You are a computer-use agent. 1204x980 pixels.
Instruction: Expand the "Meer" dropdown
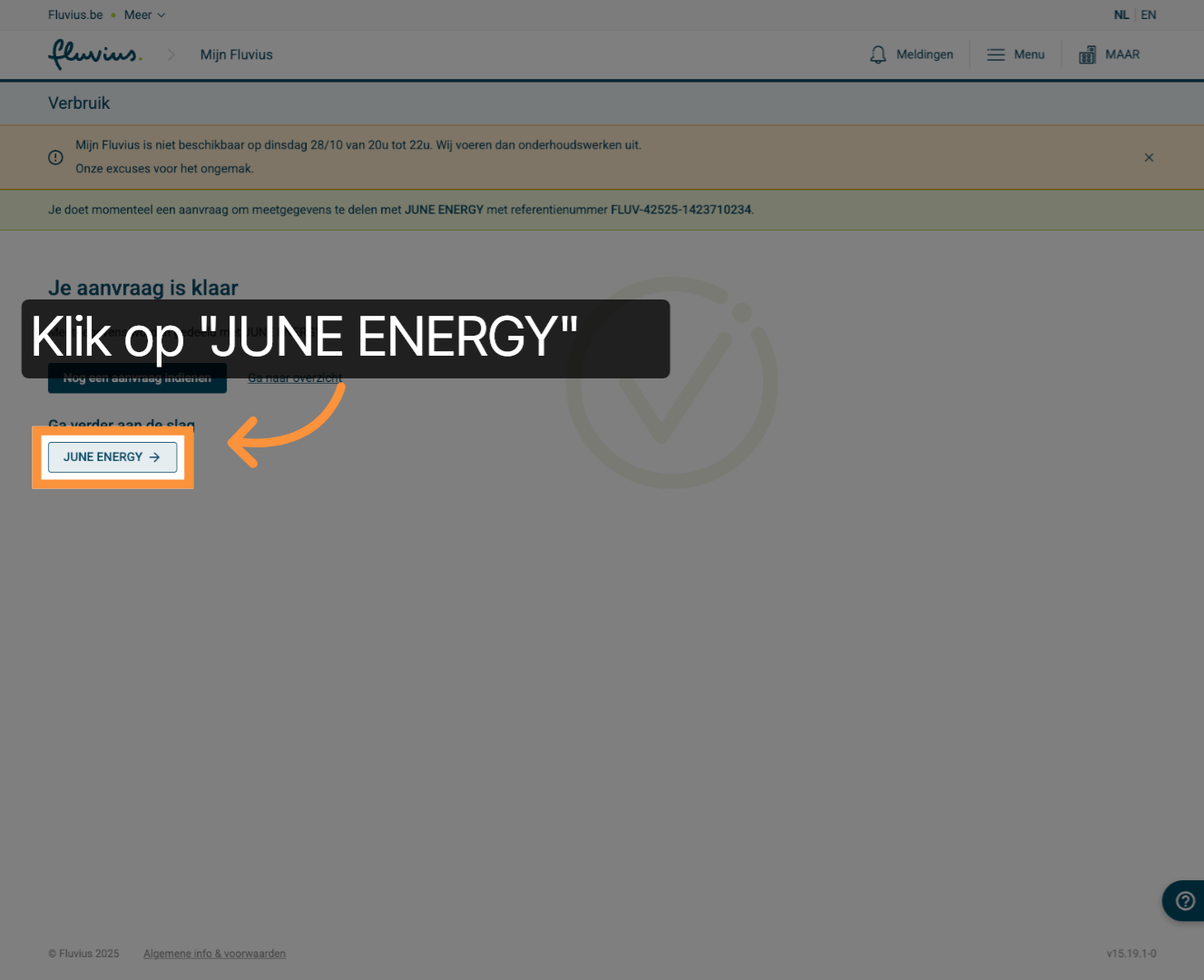coord(143,15)
